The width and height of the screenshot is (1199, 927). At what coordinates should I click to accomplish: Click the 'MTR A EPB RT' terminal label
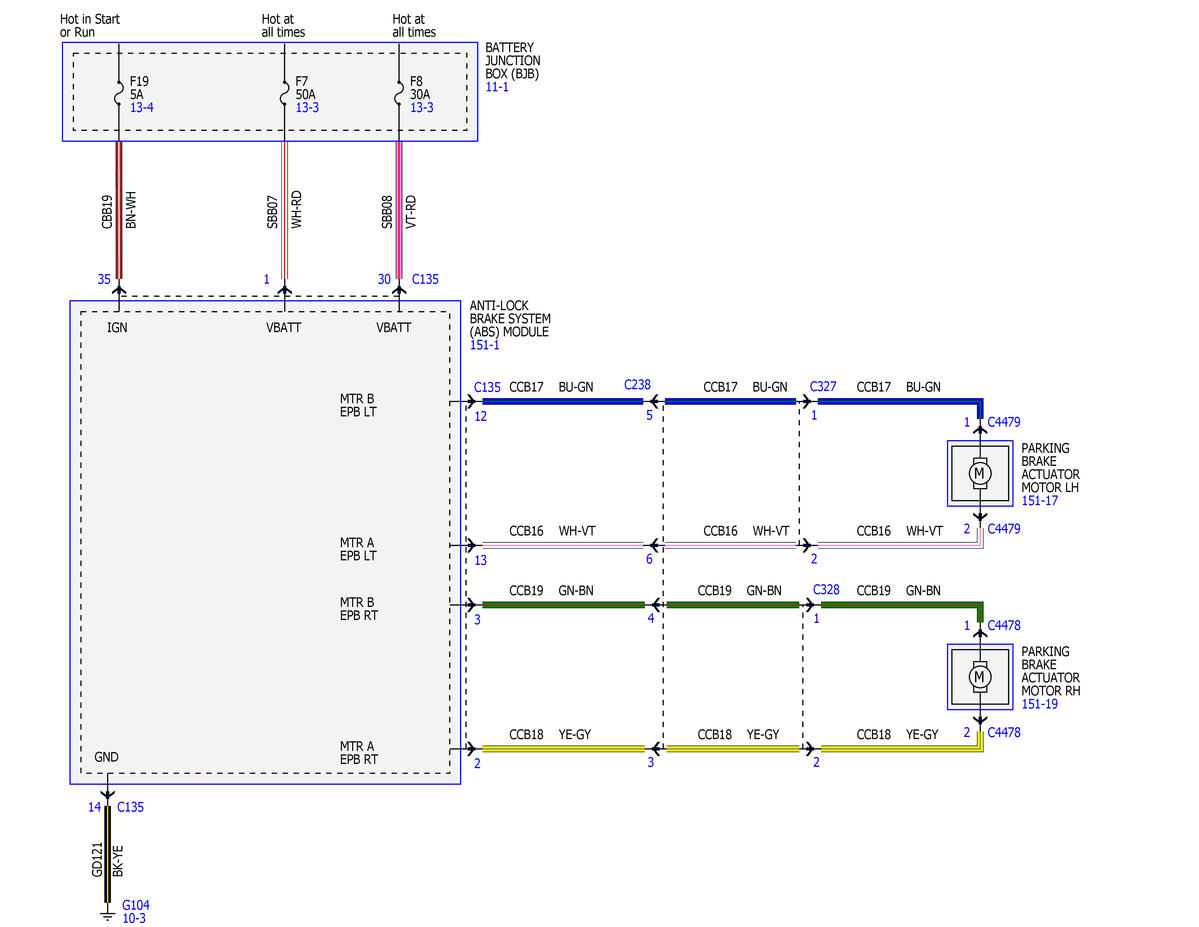pyautogui.click(x=359, y=753)
